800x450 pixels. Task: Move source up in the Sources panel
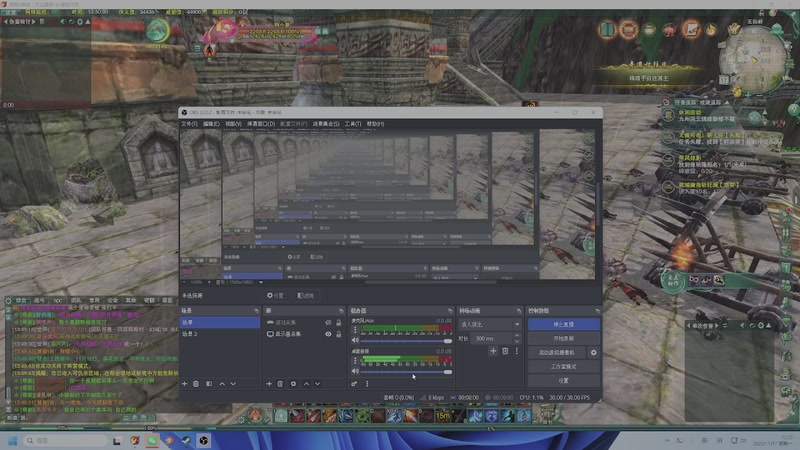(306, 384)
